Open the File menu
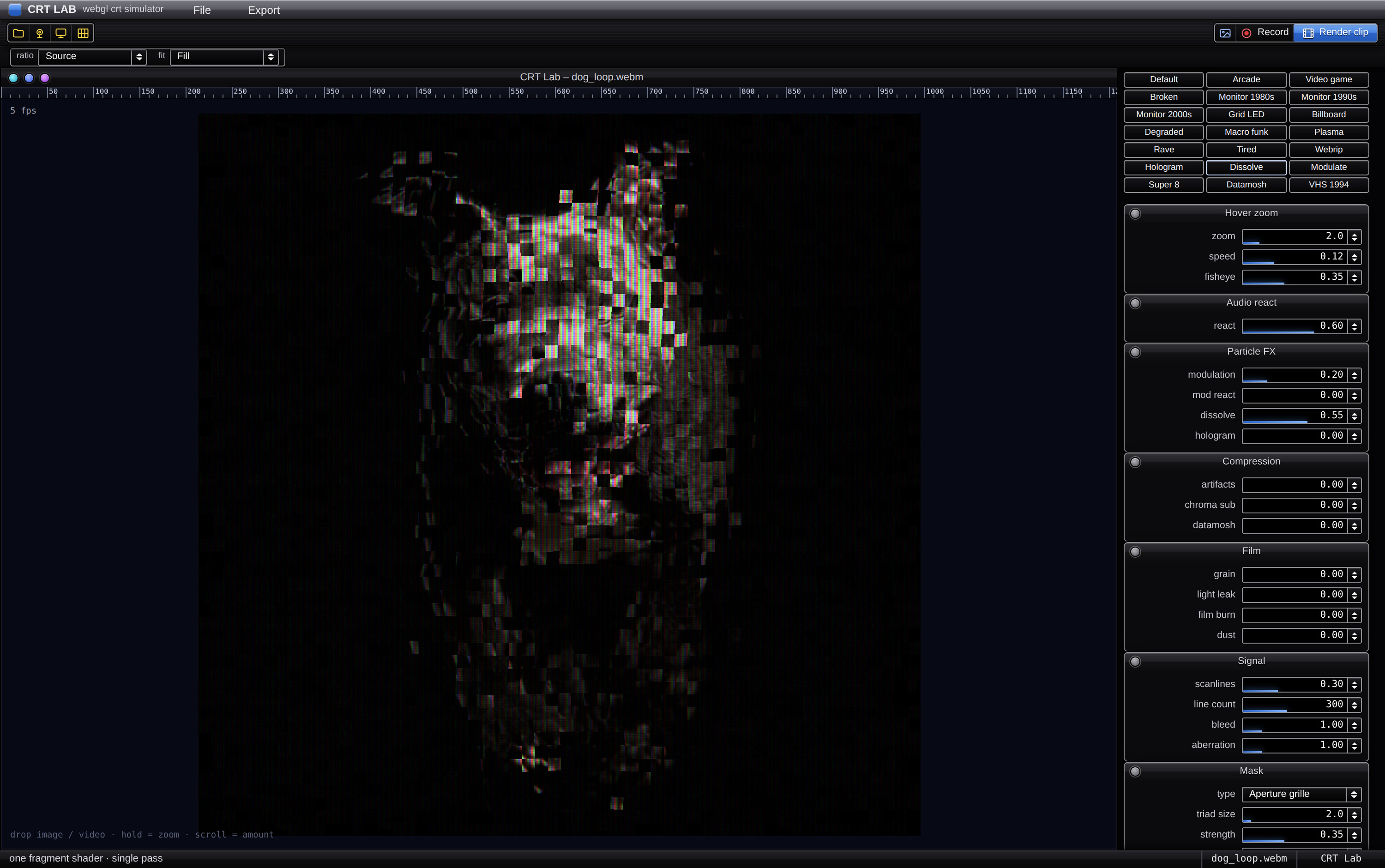The height and width of the screenshot is (868, 1385). (202, 10)
